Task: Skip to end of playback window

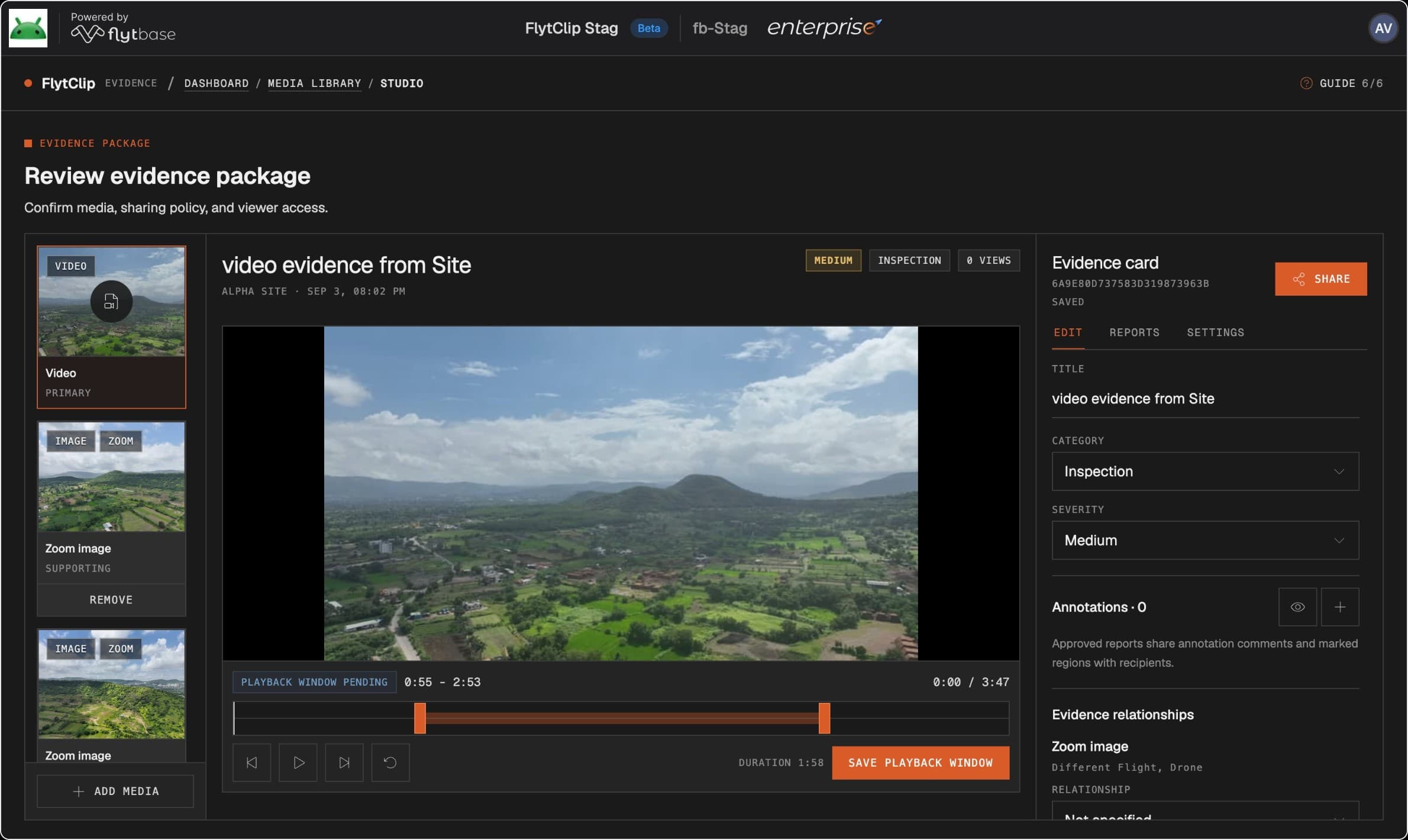Action: (x=344, y=763)
